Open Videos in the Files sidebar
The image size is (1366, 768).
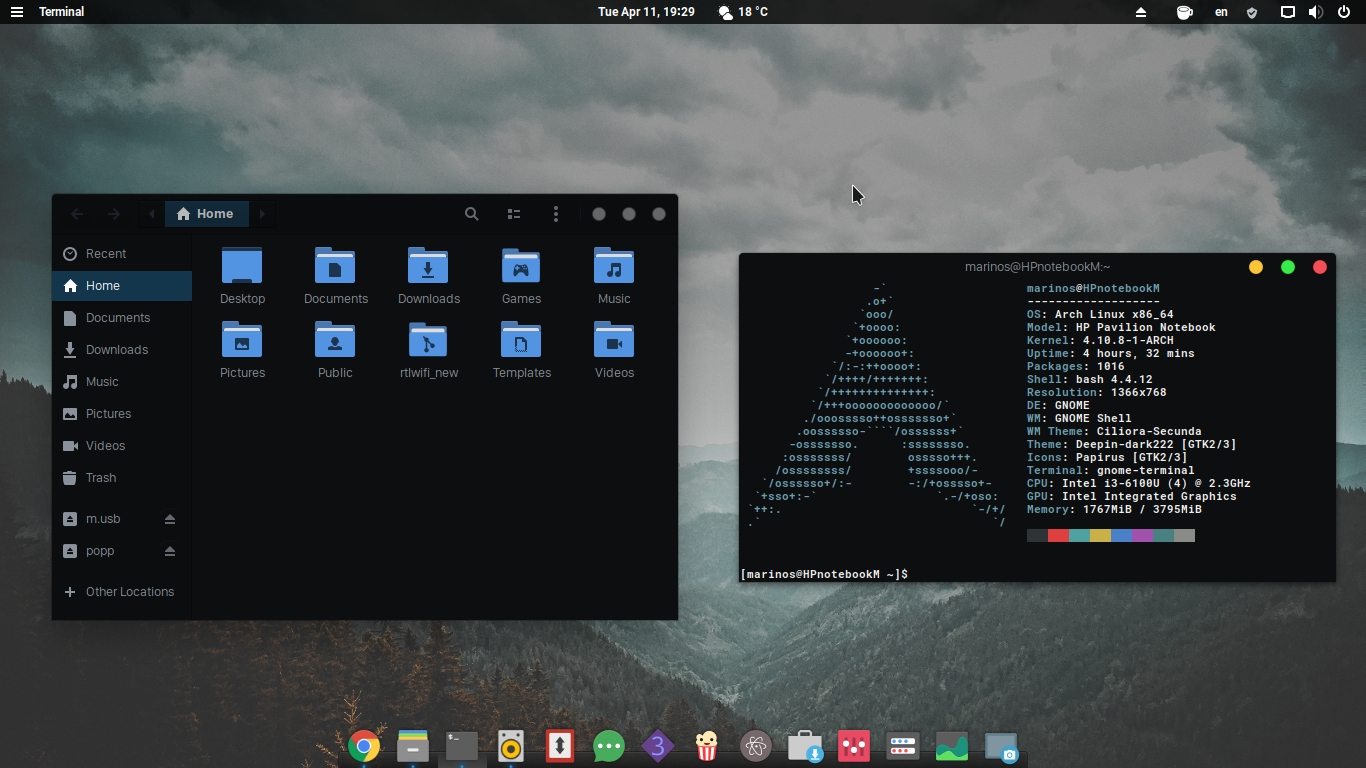point(122,446)
